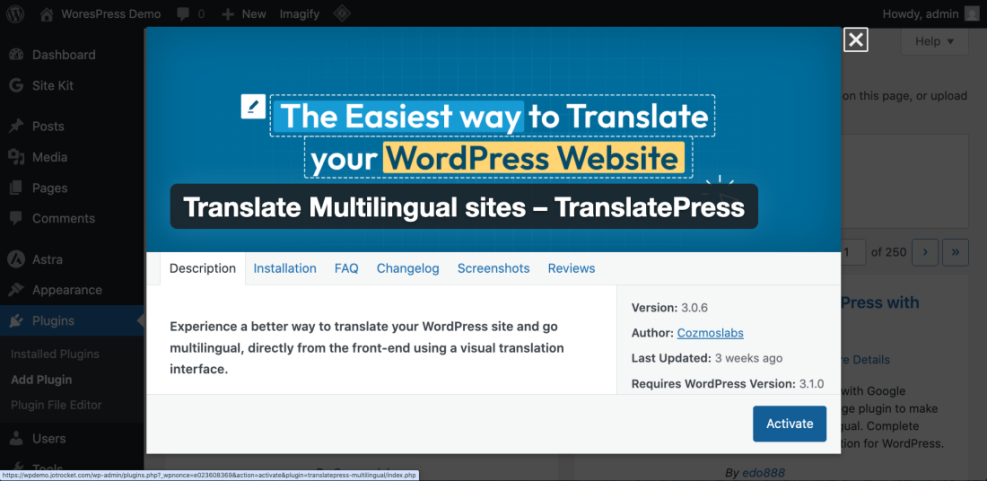Click the Site Kit Google icon
This screenshot has height=481, width=987.
16,86
